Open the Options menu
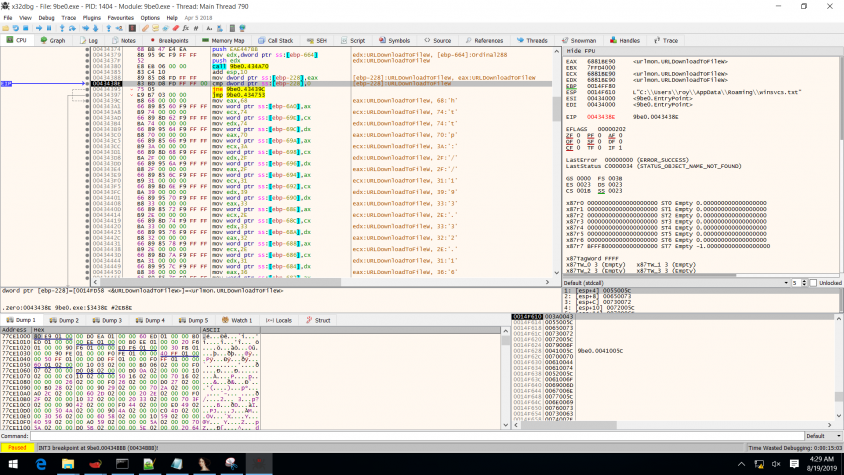844x475 pixels. coord(150,18)
